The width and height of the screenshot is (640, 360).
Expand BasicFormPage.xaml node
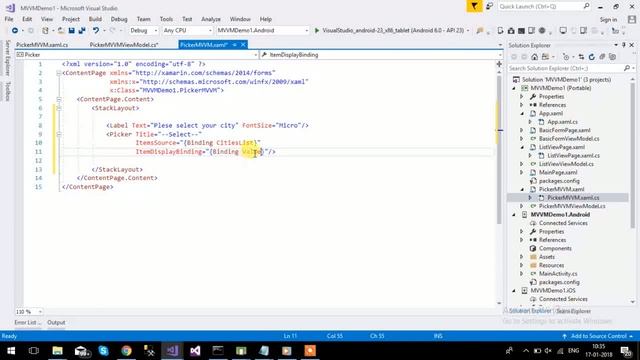coord(522,130)
